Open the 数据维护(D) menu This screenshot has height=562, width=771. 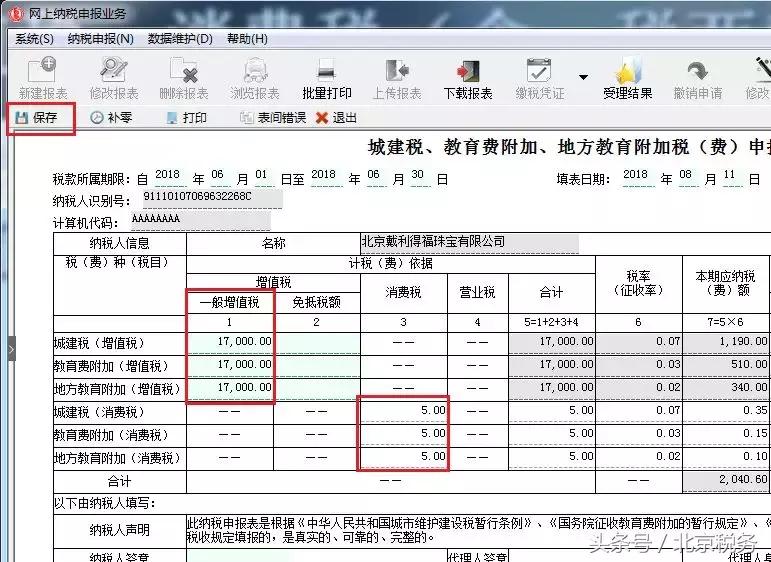tap(180, 39)
